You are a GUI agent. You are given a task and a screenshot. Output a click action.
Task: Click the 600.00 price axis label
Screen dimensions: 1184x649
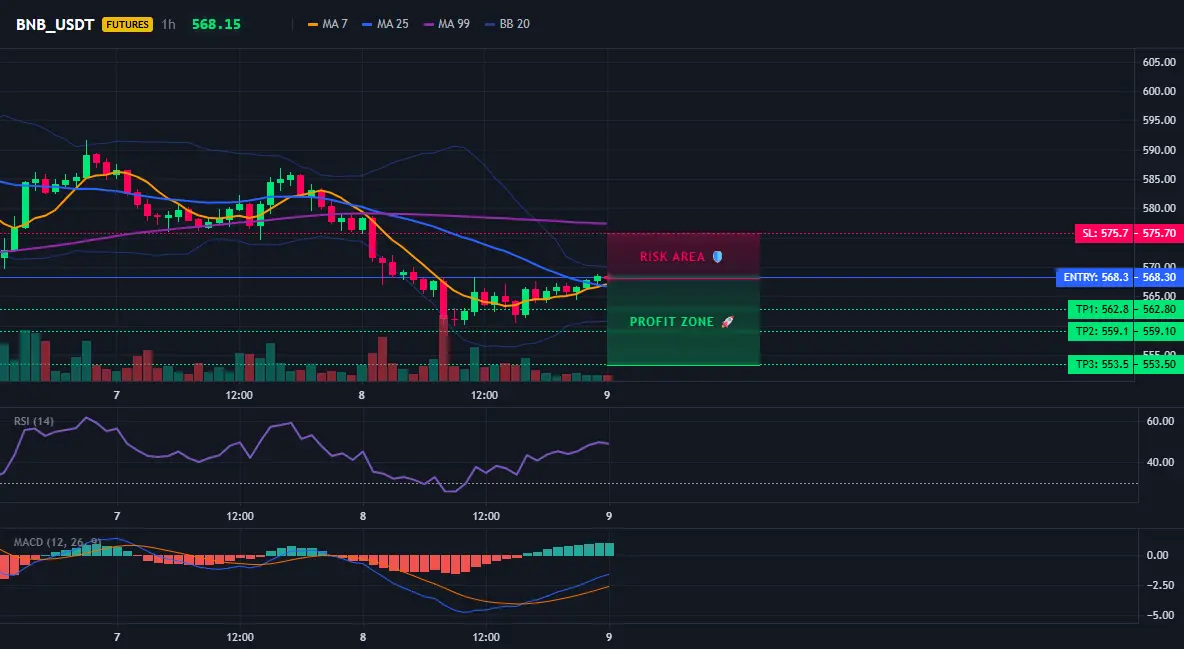point(1159,91)
